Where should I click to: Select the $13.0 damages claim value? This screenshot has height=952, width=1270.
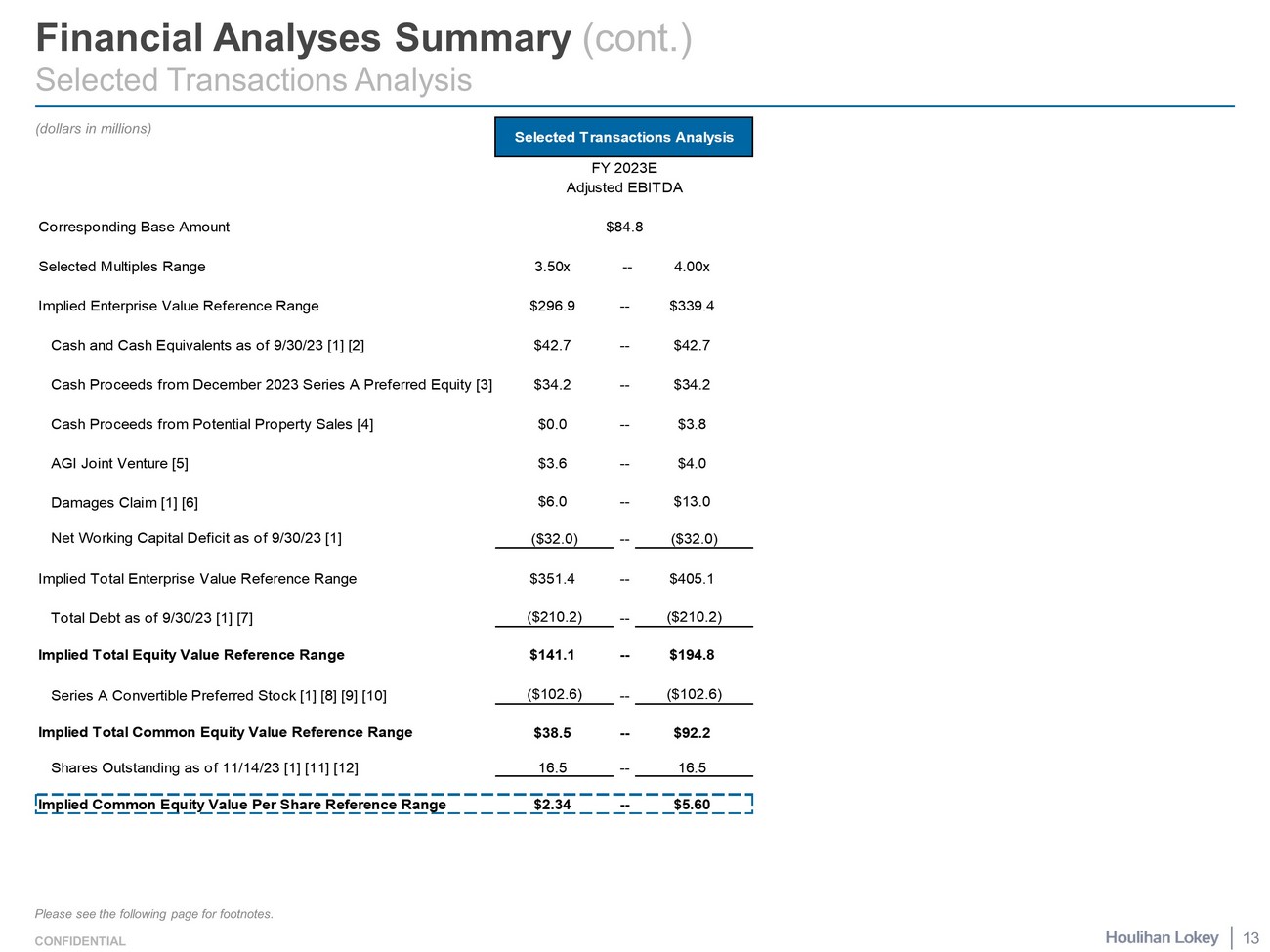tap(692, 501)
